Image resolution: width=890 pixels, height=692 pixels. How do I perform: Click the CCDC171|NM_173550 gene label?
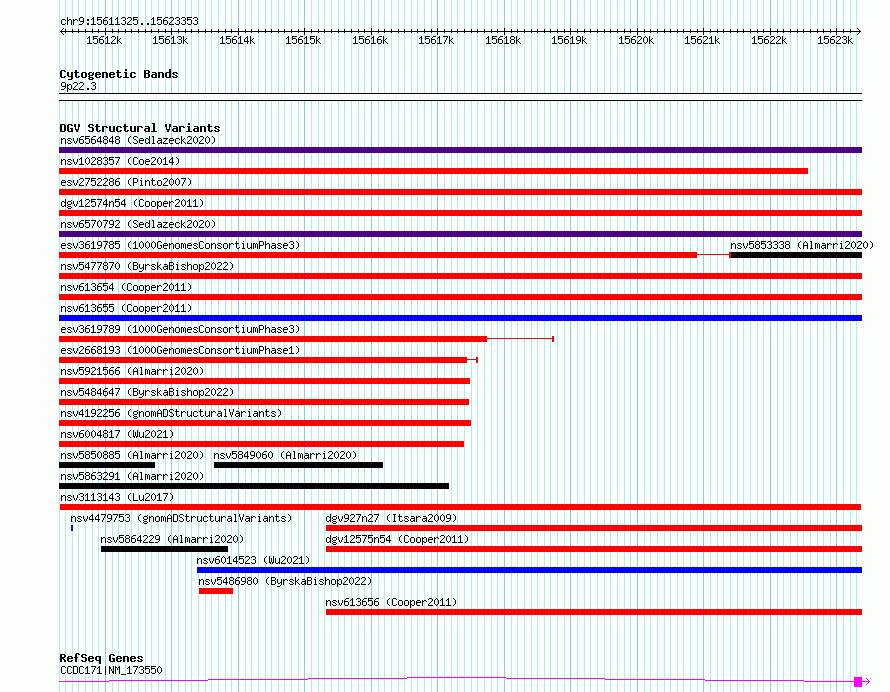pos(111,670)
